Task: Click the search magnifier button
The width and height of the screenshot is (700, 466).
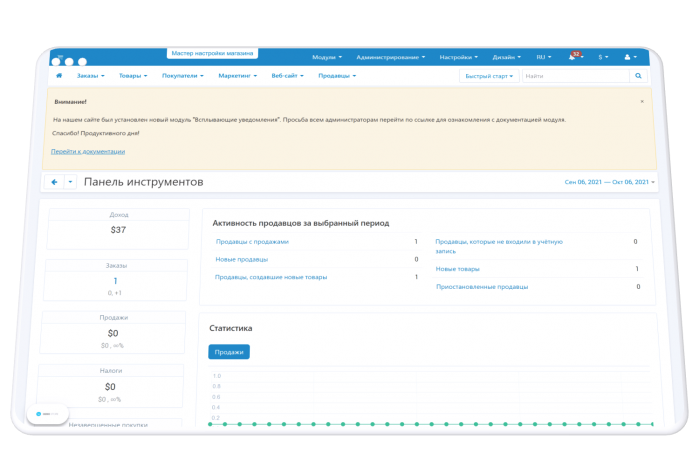Action: [x=638, y=76]
